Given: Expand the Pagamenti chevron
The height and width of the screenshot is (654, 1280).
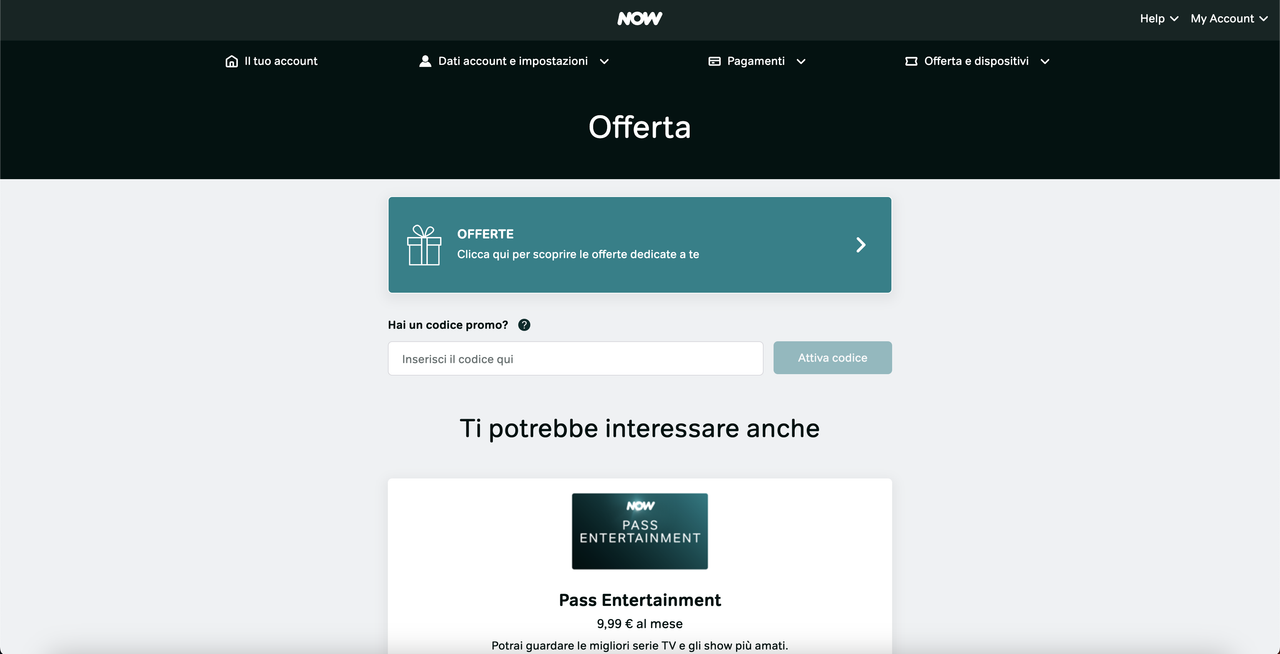Looking at the screenshot, I should 801,61.
